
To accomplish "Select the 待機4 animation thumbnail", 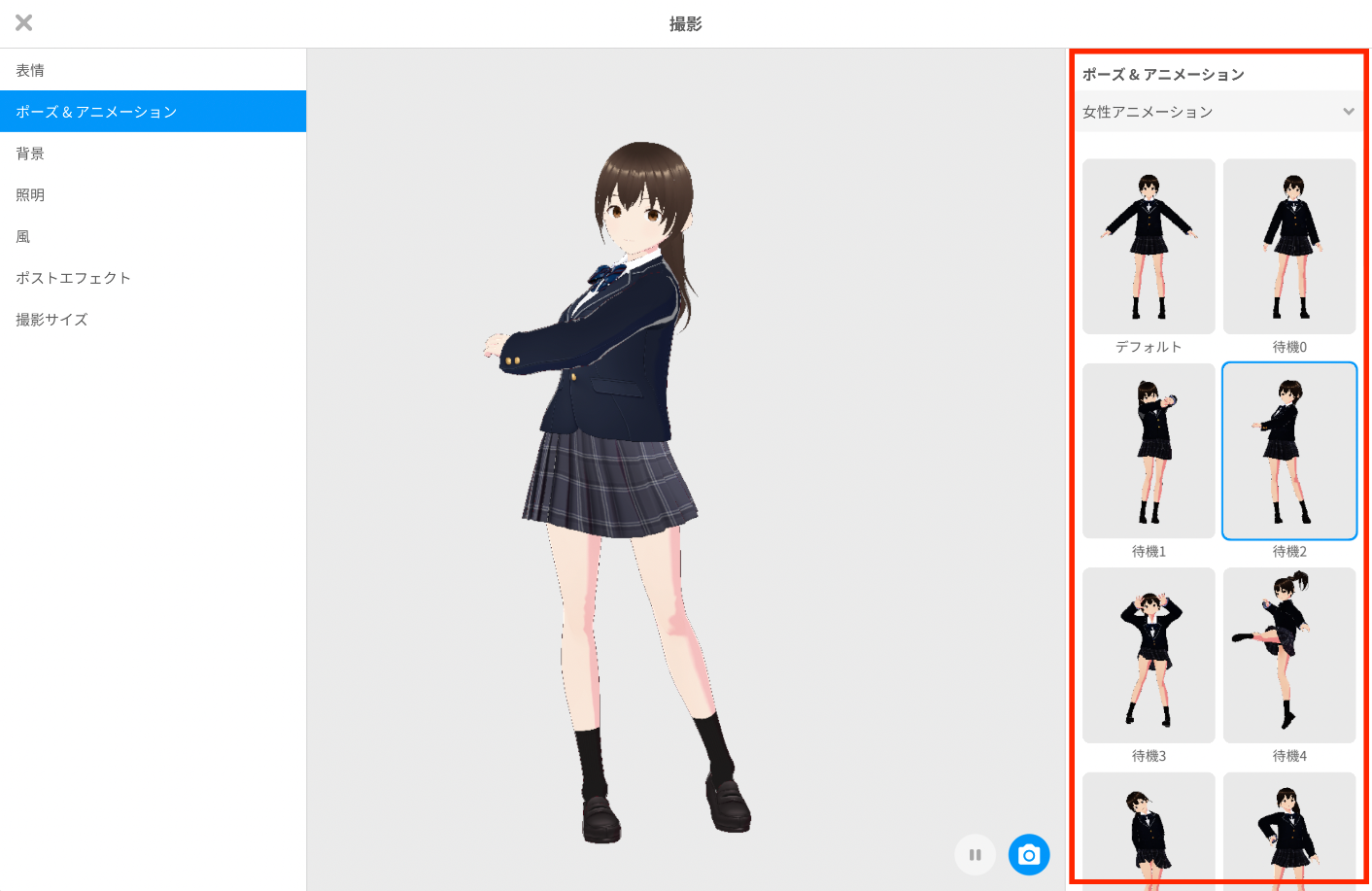I will (1289, 656).
